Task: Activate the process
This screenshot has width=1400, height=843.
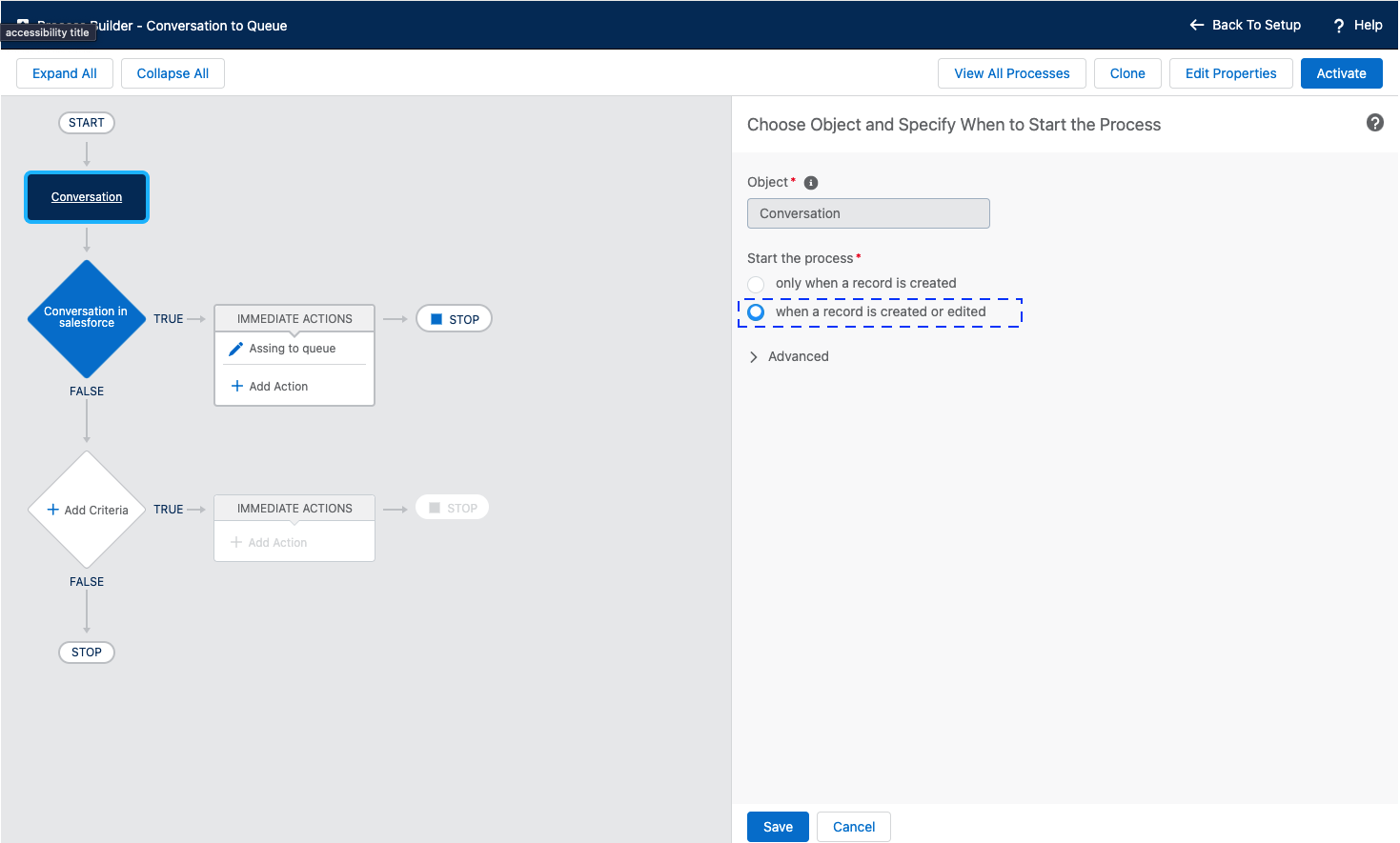Action: click(x=1341, y=73)
